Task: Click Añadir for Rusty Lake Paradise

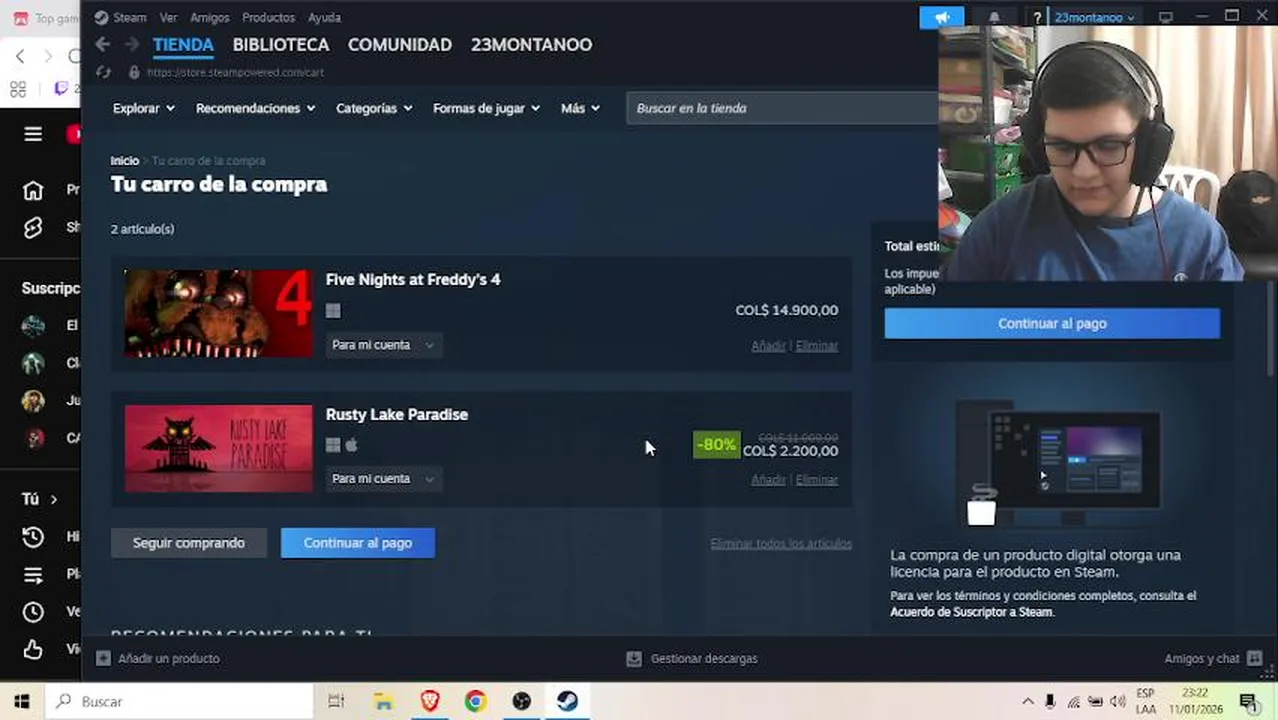Action: click(768, 480)
